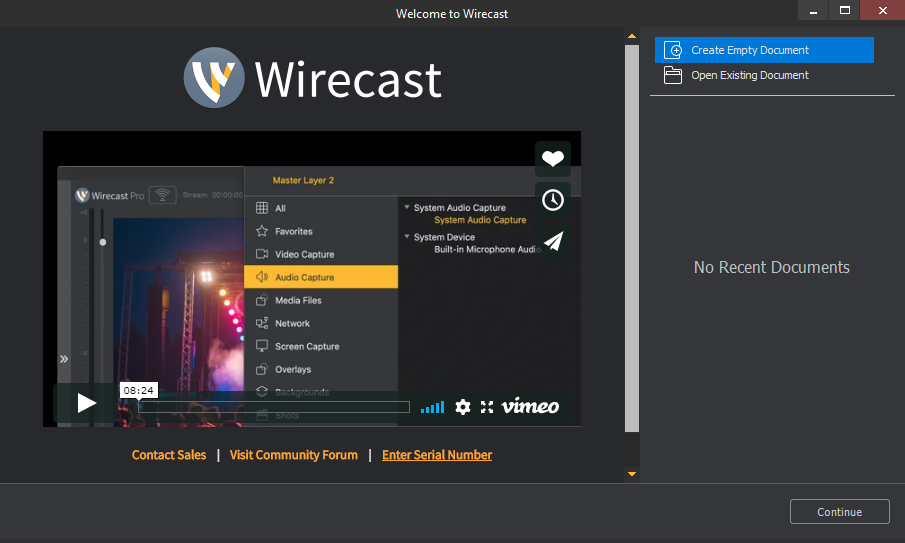Click the double chevron expand arrows

(x=64, y=359)
